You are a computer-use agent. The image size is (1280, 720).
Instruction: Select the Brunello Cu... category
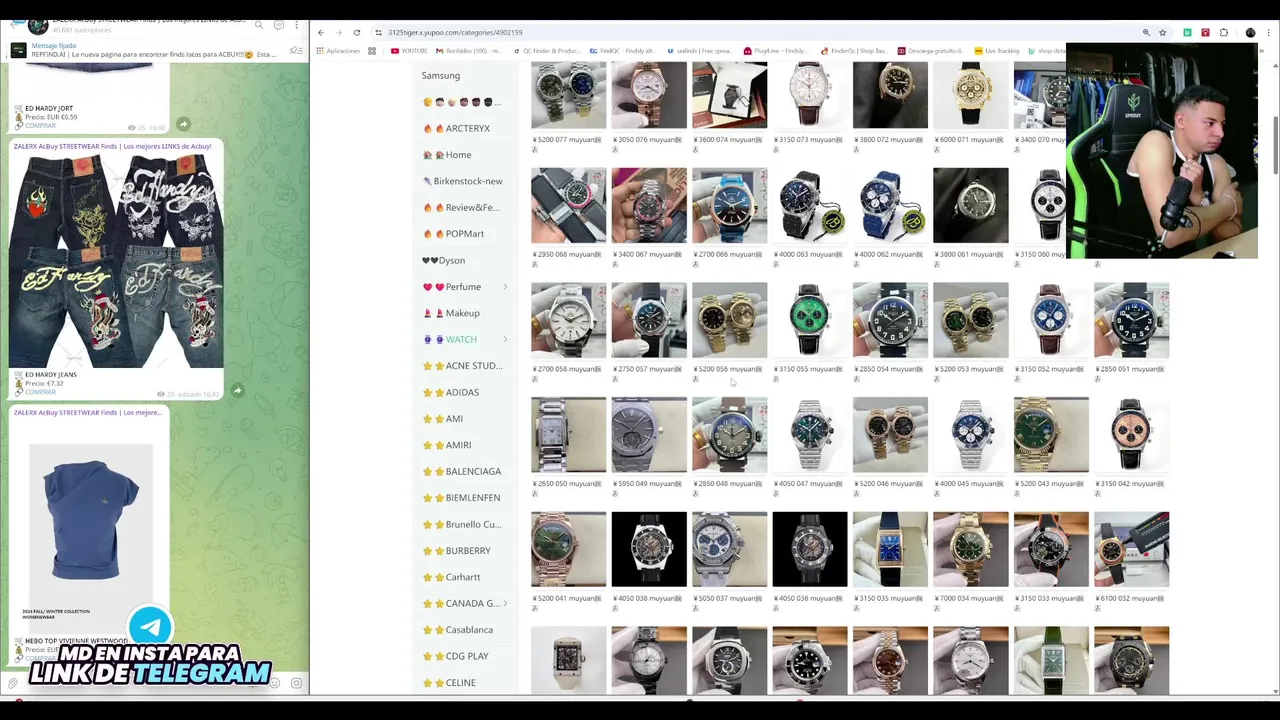[463, 524]
